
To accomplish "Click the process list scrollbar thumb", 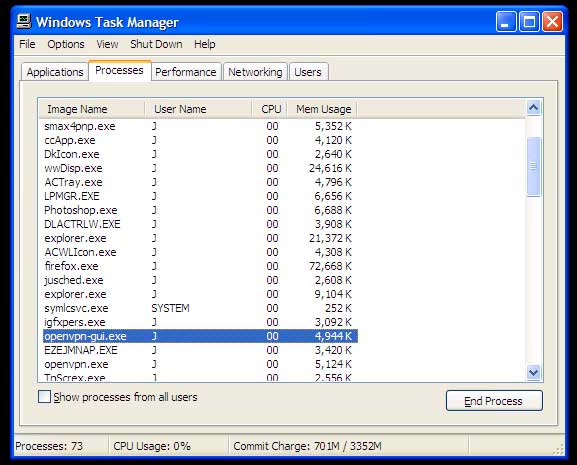I will coord(534,167).
